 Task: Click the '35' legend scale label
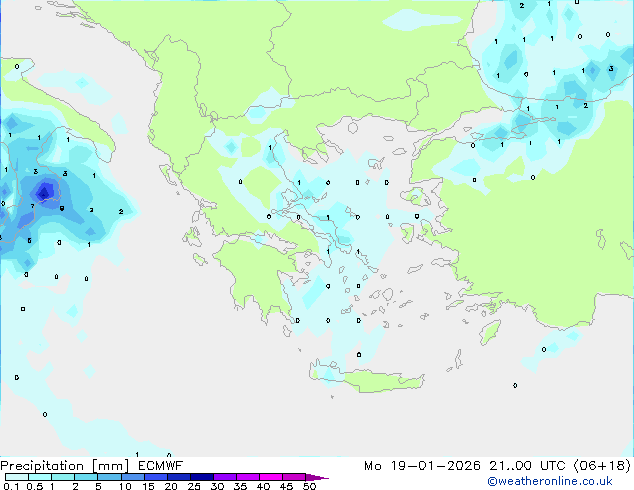[240, 486]
